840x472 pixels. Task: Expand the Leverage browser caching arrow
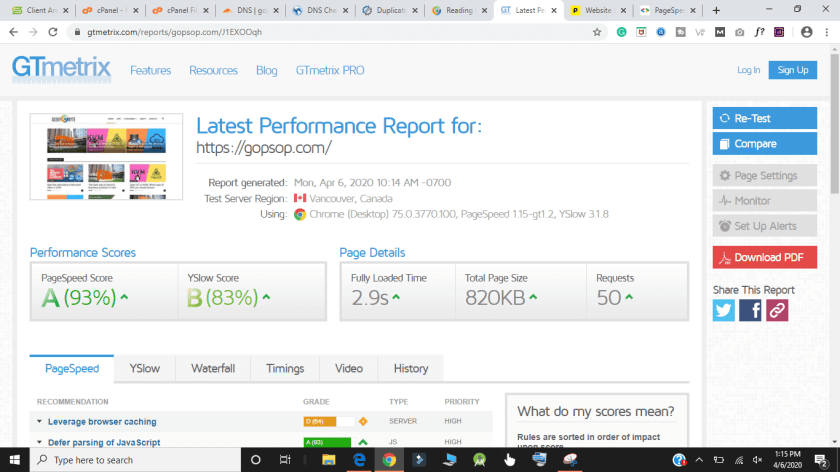coord(39,422)
